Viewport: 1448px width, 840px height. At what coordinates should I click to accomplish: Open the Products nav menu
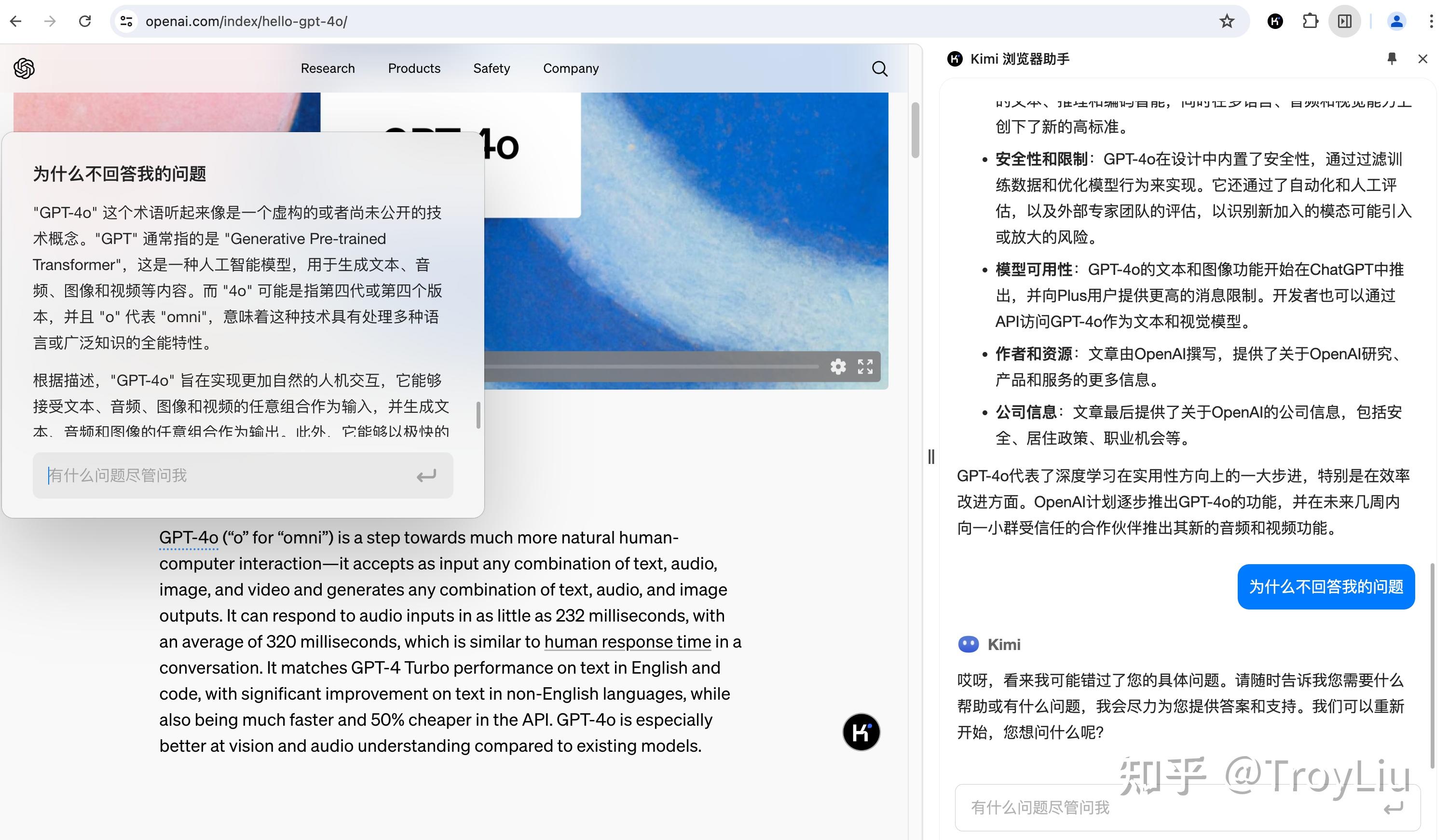[414, 68]
